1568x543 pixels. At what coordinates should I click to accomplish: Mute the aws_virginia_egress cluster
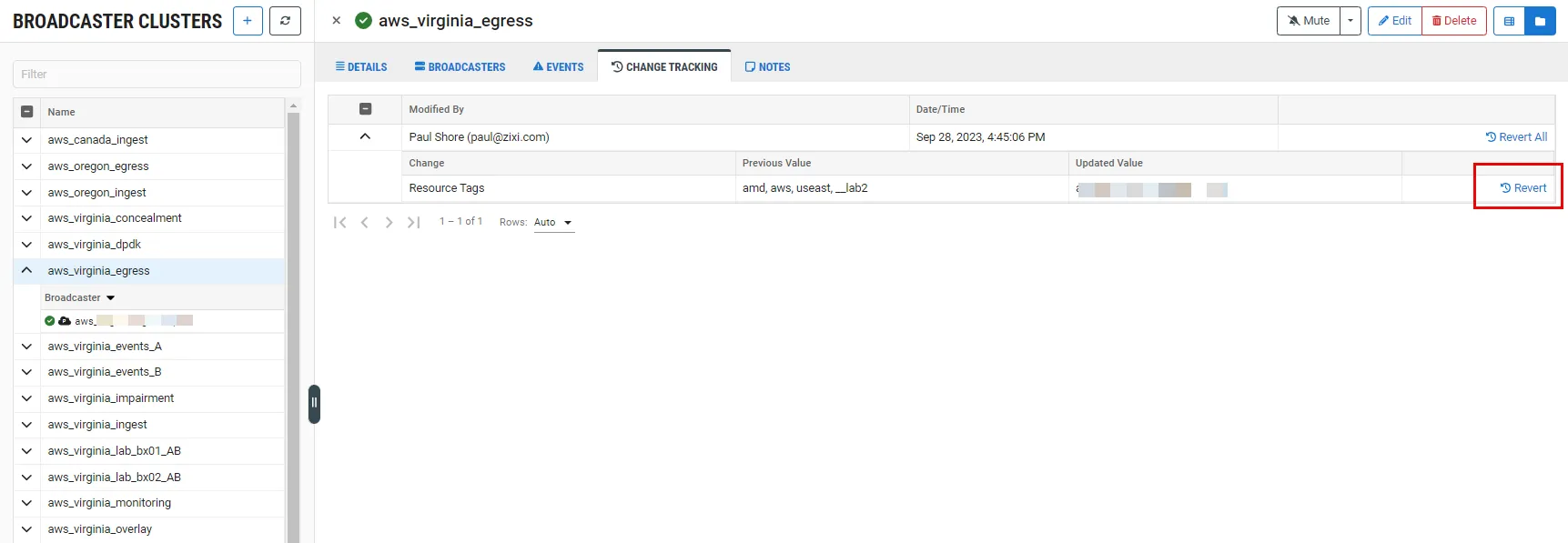1309,21
